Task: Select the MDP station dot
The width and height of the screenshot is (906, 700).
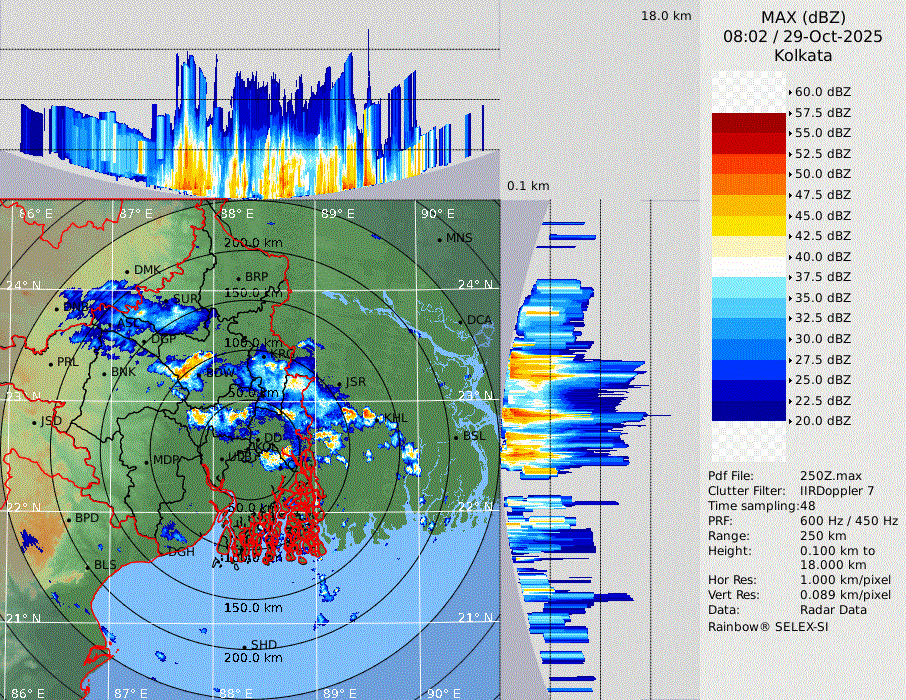Action: coord(146,461)
